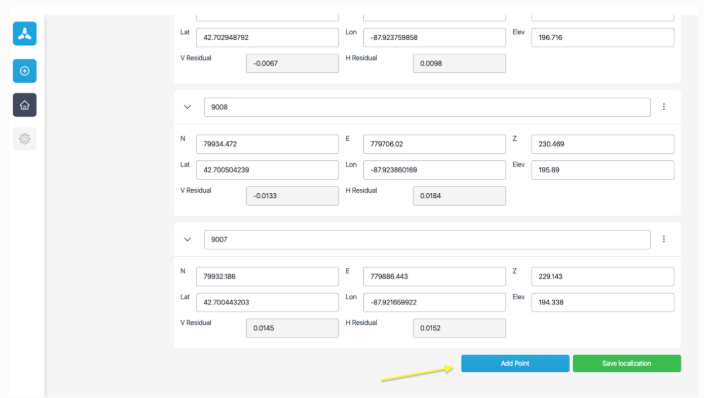Select the Elev field showing 194.338
704x398 pixels.
[603, 302]
